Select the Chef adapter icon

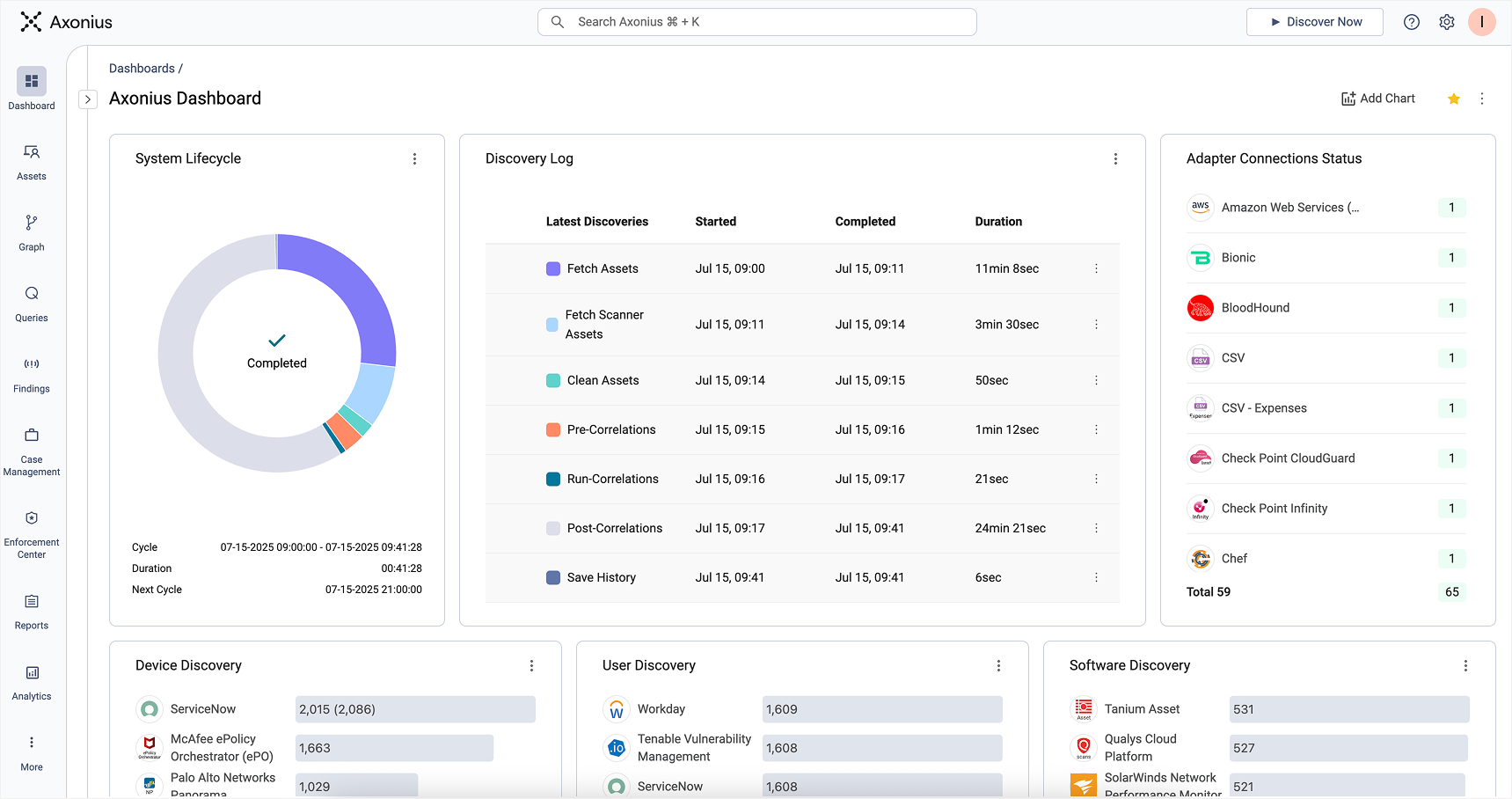1201,559
